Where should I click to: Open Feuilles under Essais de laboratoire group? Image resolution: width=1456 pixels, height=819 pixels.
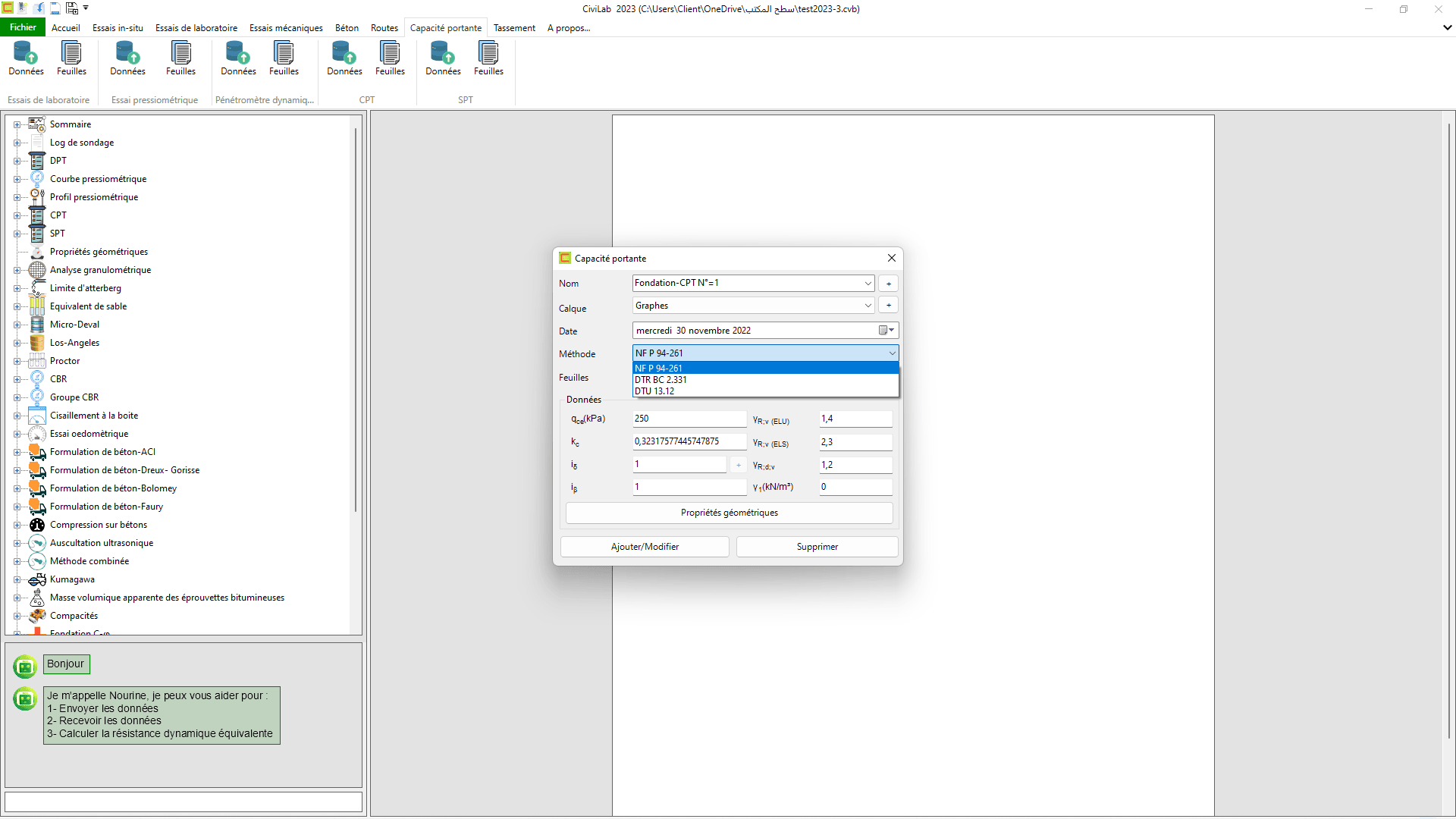tap(71, 58)
